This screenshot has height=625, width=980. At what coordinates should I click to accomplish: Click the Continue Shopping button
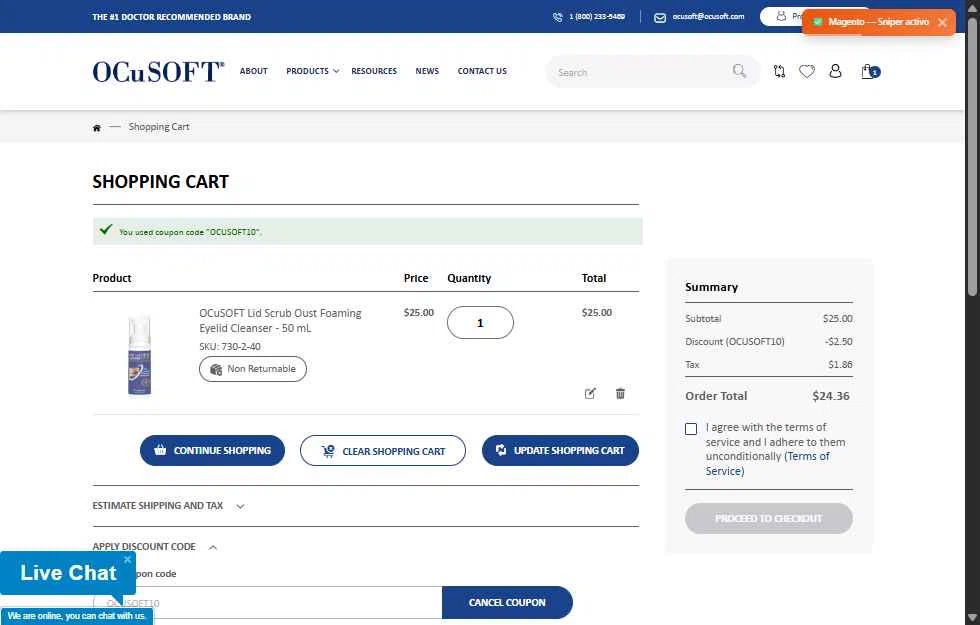pyautogui.click(x=212, y=451)
